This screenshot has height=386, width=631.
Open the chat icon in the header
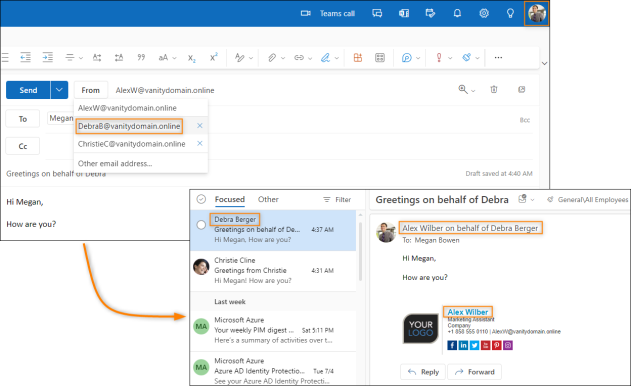pos(377,13)
